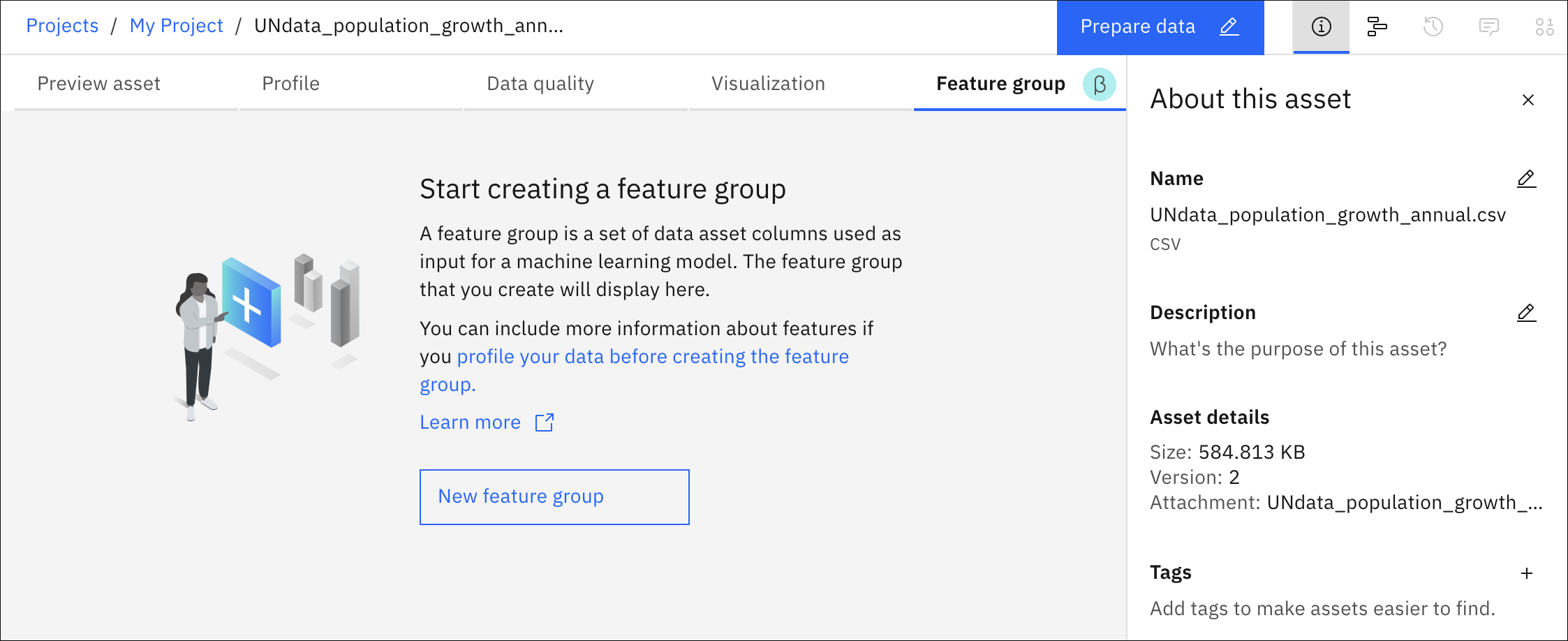
Task: Close the About this asset panel
Action: pyautogui.click(x=1528, y=100)
